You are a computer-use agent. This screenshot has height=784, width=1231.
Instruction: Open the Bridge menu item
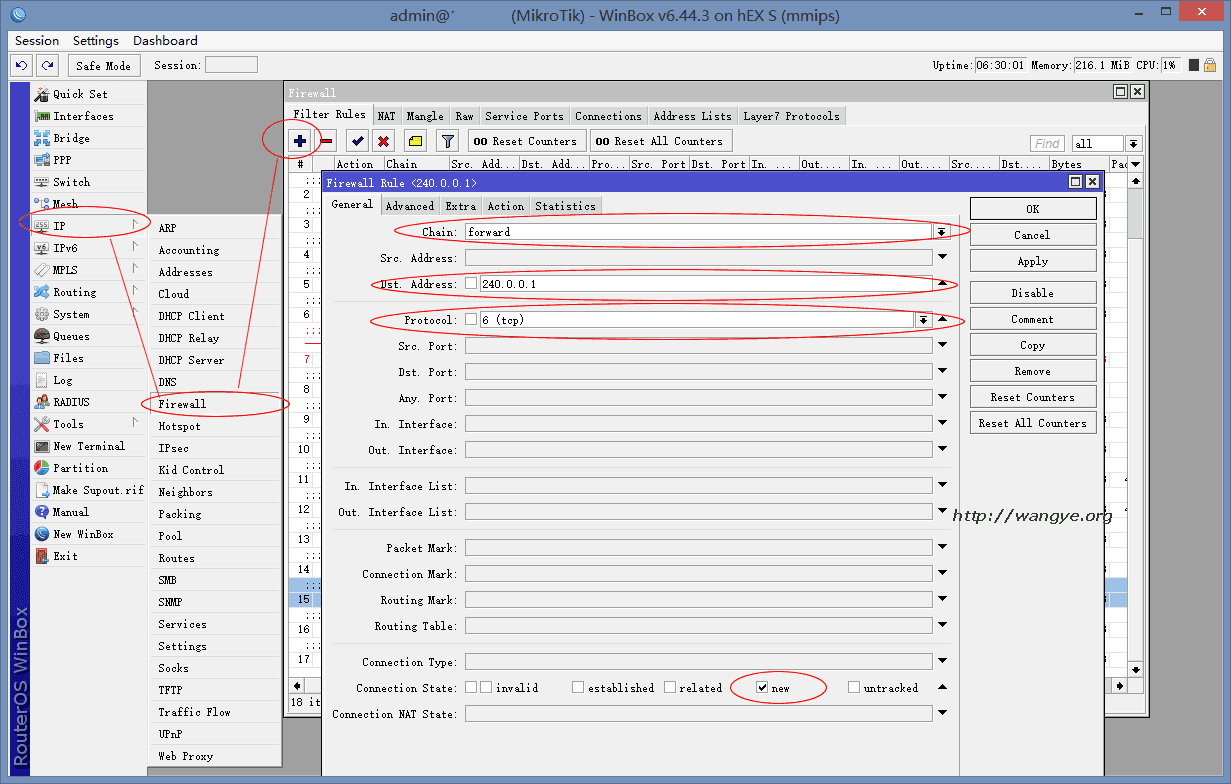71,138
